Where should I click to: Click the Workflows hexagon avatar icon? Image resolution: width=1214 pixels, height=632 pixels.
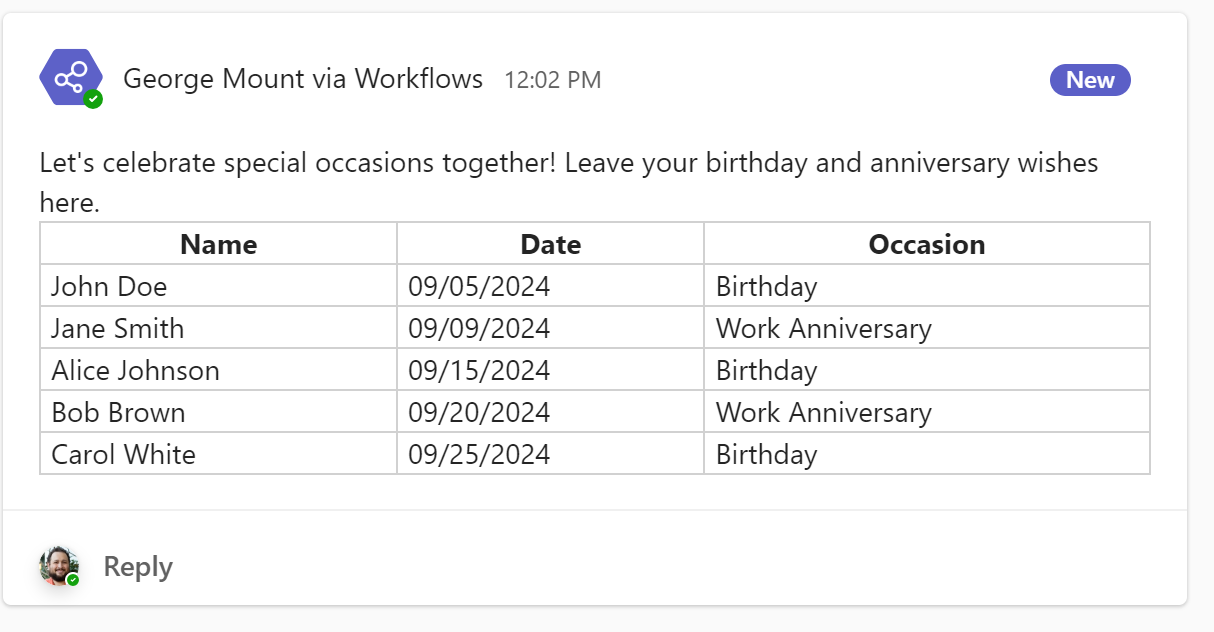click(70, 77)
